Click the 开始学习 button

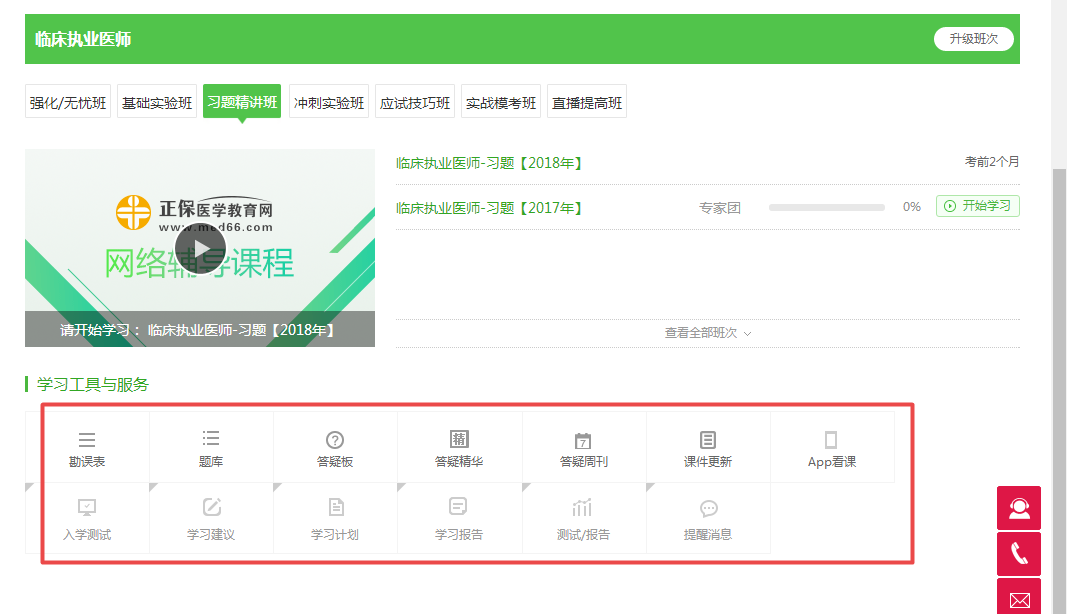tap(977, 207)
